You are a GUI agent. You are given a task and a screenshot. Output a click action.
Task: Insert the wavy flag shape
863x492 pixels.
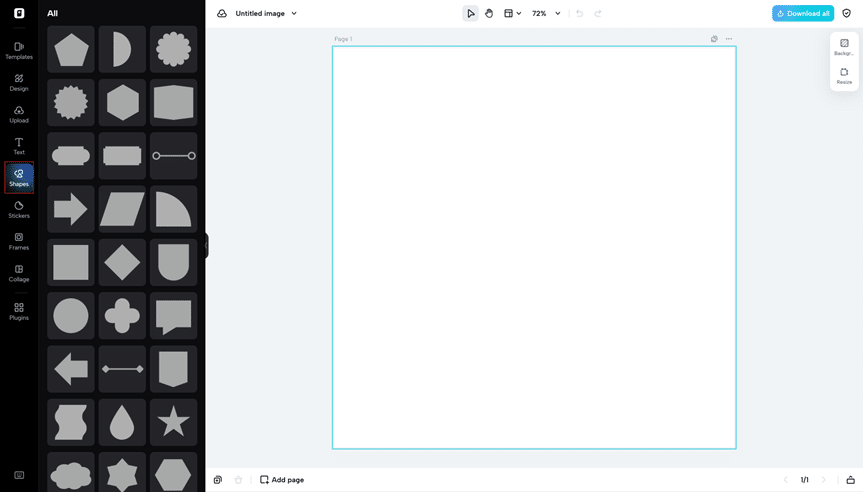pyautogui.click(x=71, y=422)
